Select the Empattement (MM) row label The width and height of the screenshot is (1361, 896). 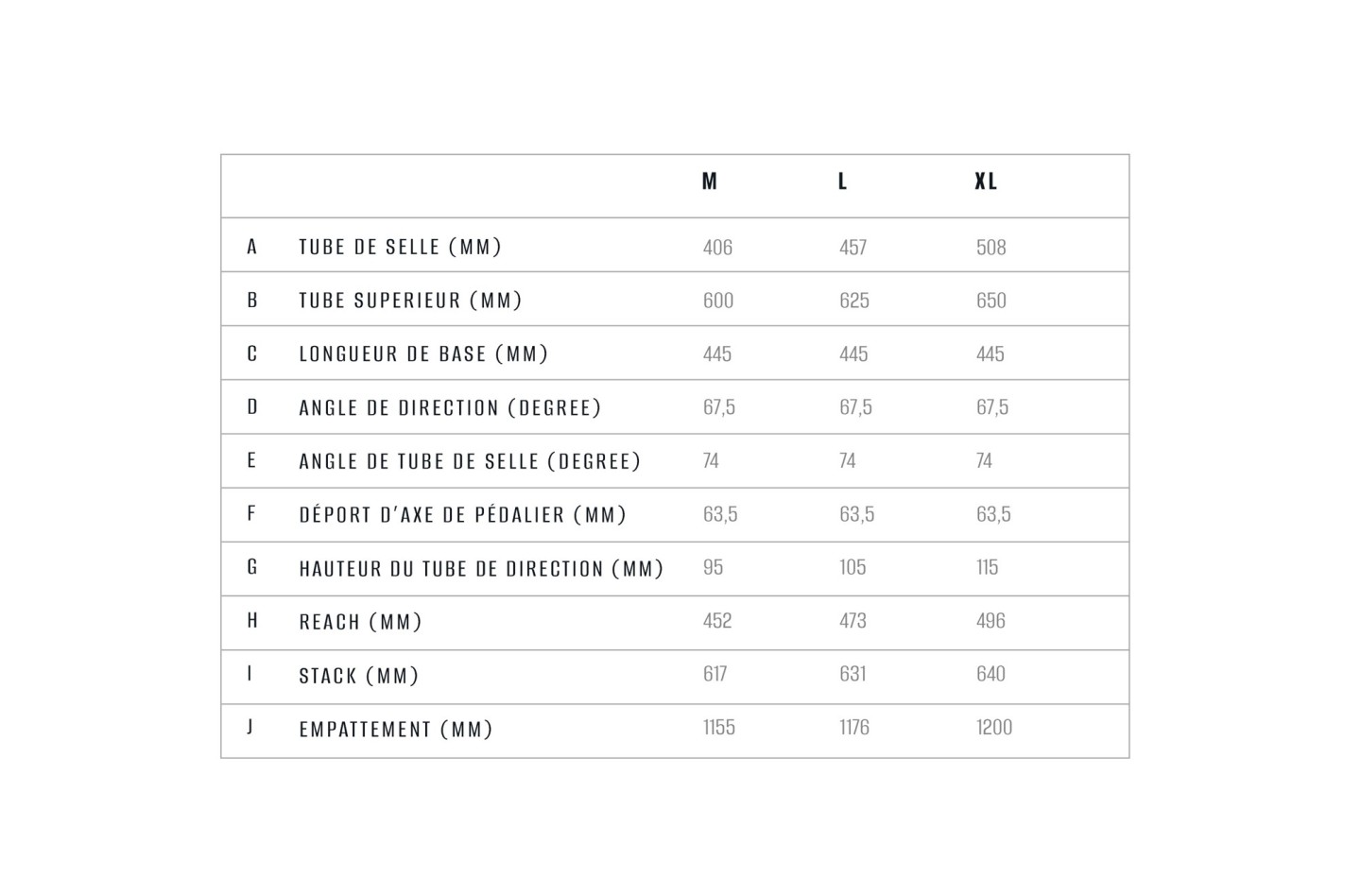pos(396,730)
